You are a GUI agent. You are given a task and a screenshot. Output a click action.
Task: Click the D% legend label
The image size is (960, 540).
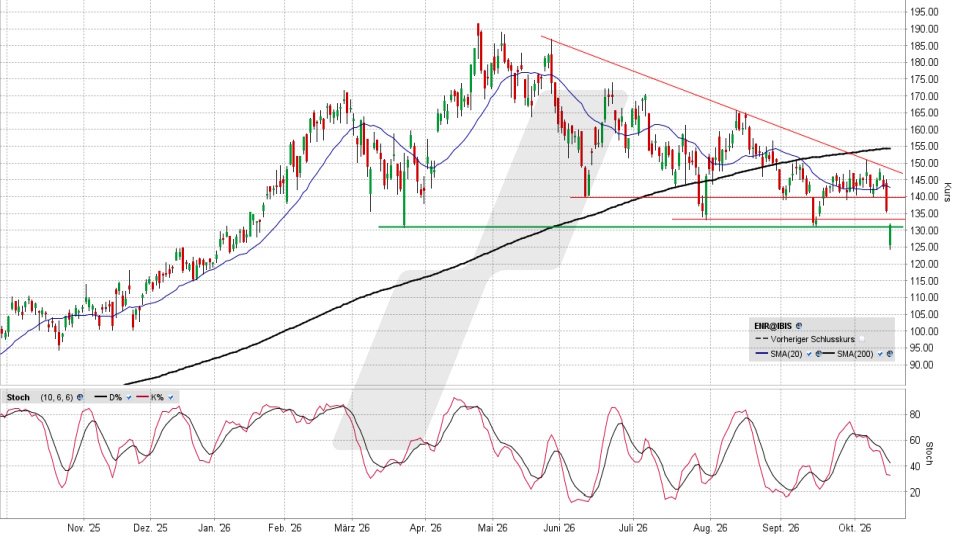(116, 397)
